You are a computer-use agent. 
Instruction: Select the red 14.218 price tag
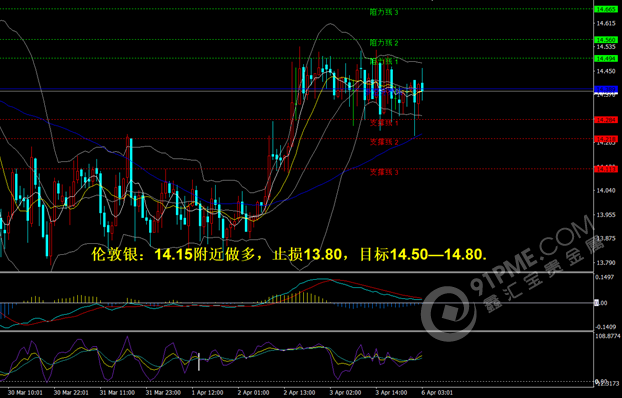[605, 139]
